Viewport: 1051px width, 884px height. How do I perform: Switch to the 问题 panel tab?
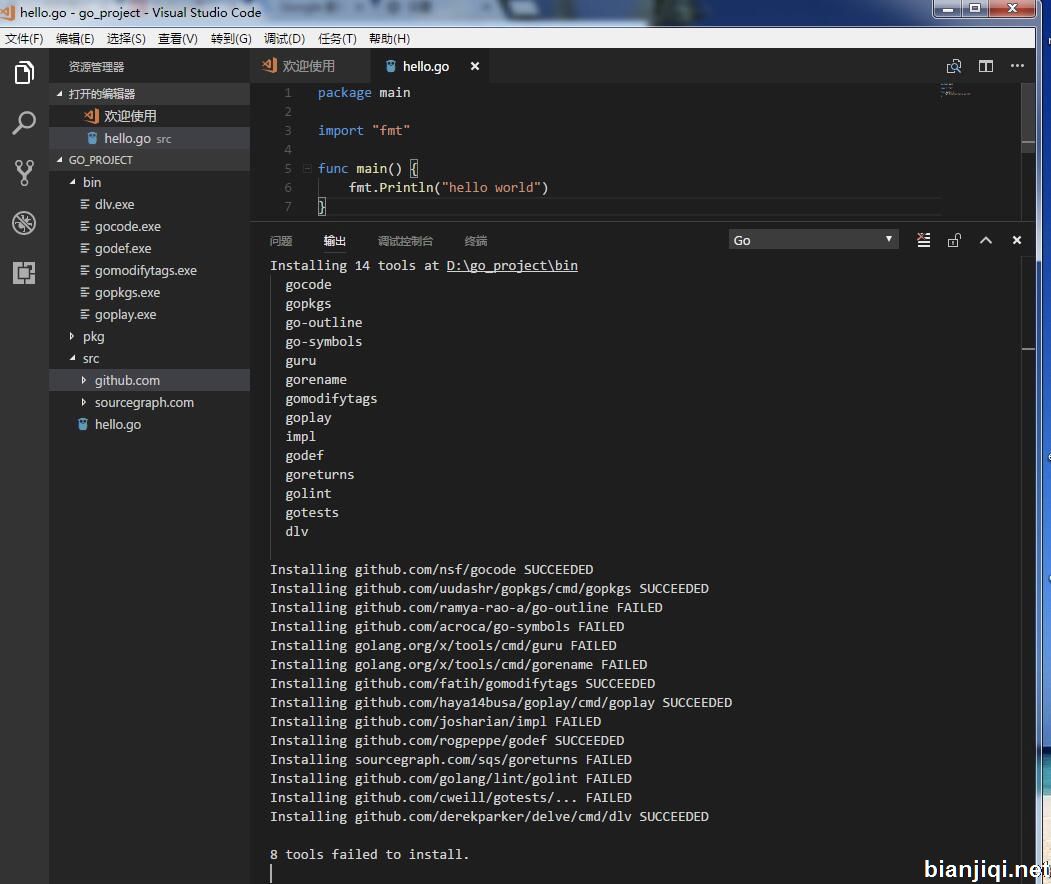click(x=280, y=241)
